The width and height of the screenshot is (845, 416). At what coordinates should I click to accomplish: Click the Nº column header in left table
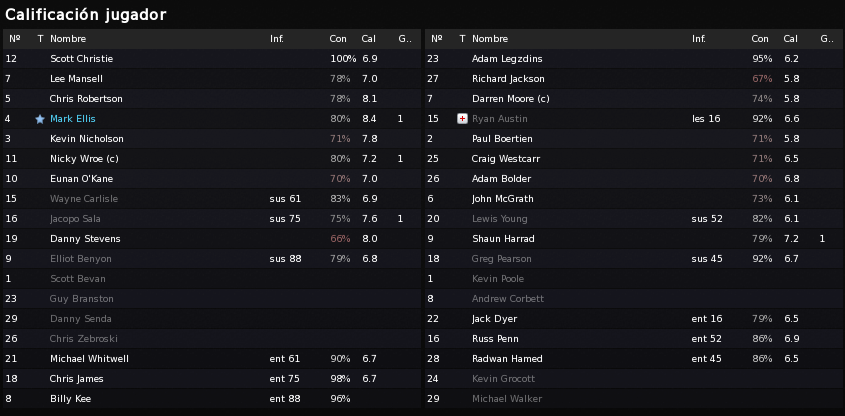click(15, 39)
